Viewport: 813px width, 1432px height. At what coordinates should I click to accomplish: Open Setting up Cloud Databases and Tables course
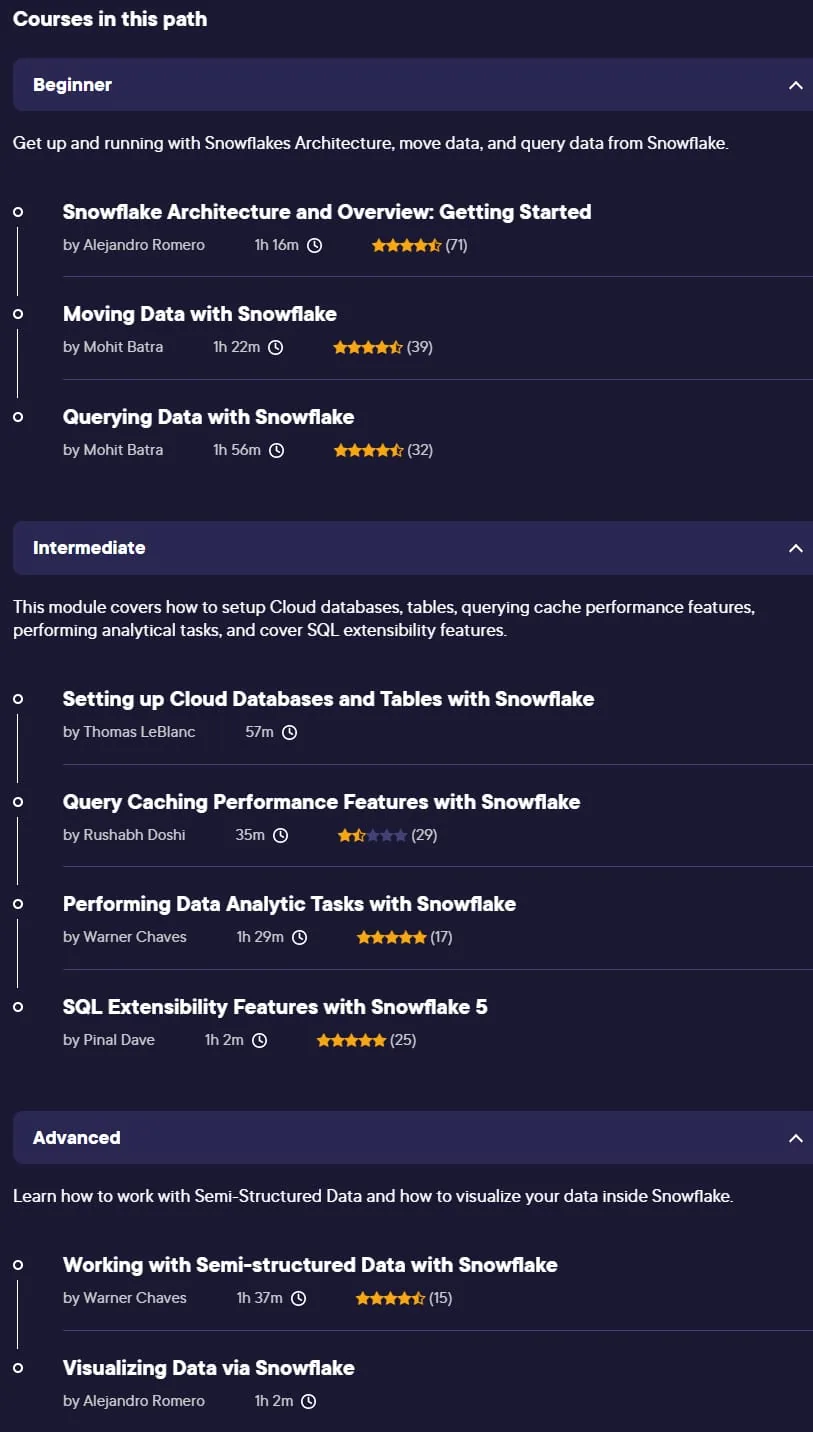coord(328,699)
